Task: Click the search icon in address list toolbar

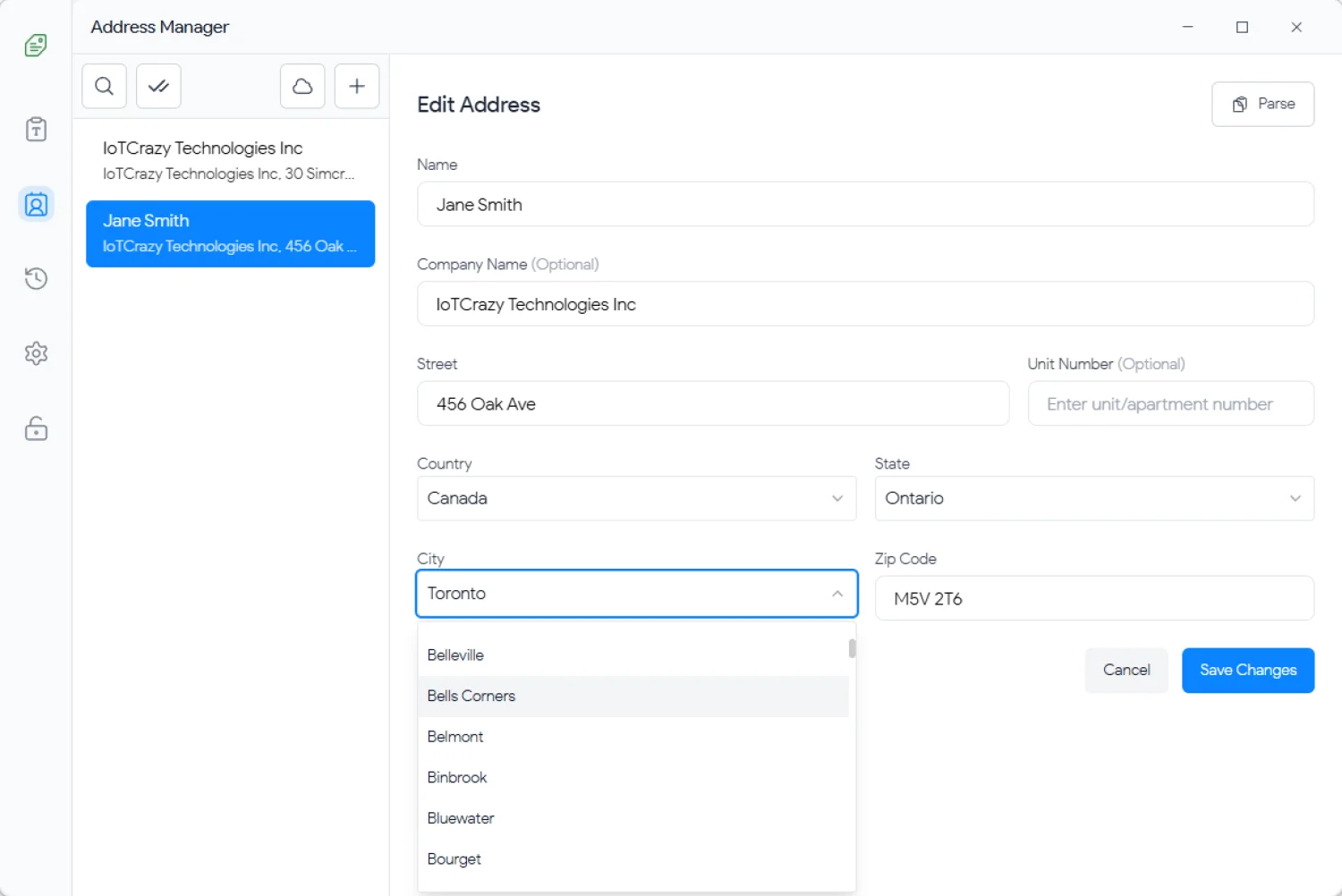Action: tap(104, 86)
